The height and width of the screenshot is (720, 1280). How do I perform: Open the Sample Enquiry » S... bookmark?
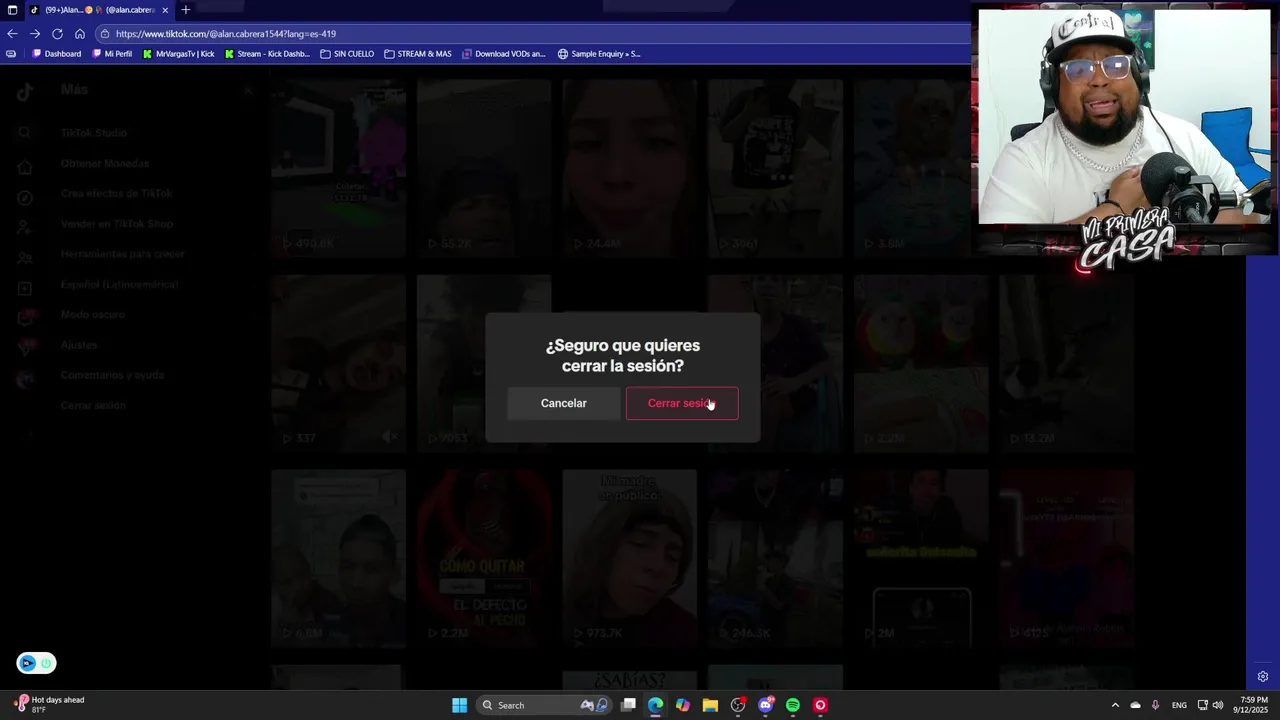[599, 54]
